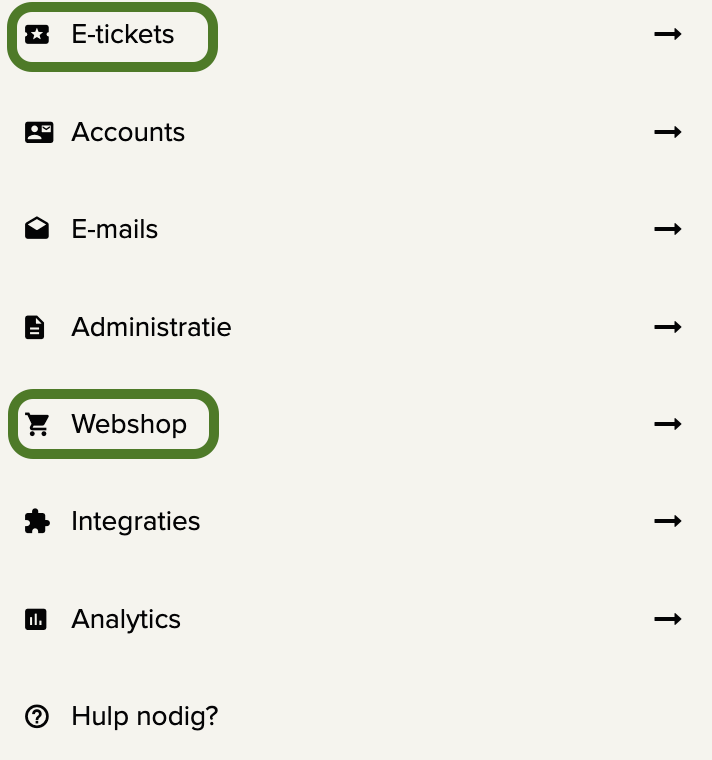Click the Analytics bar chart icon
The width and height of the screenshot is (712, 760).
click(x=35, y=619)
